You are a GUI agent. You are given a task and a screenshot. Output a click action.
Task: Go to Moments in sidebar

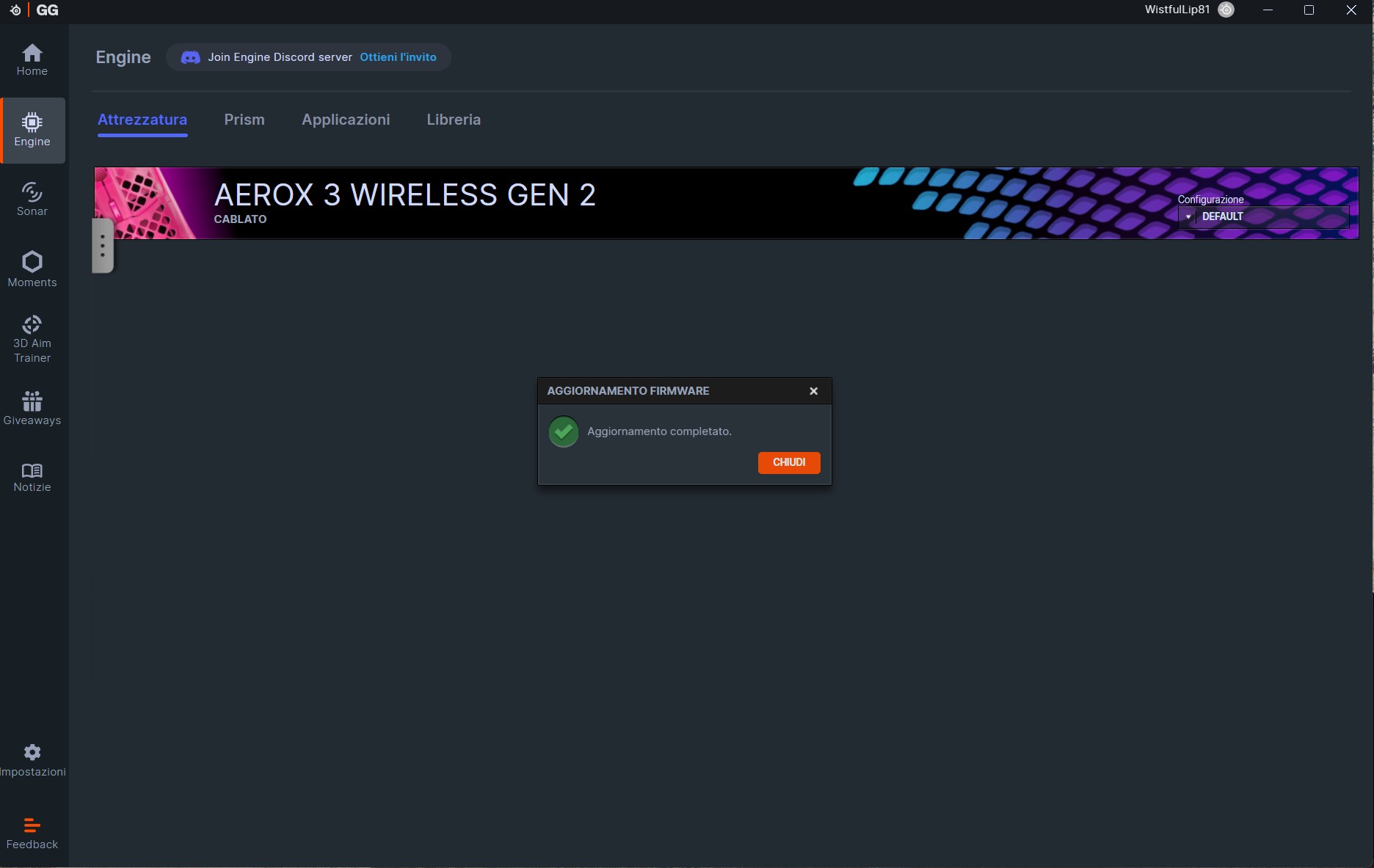click(32, 269)
